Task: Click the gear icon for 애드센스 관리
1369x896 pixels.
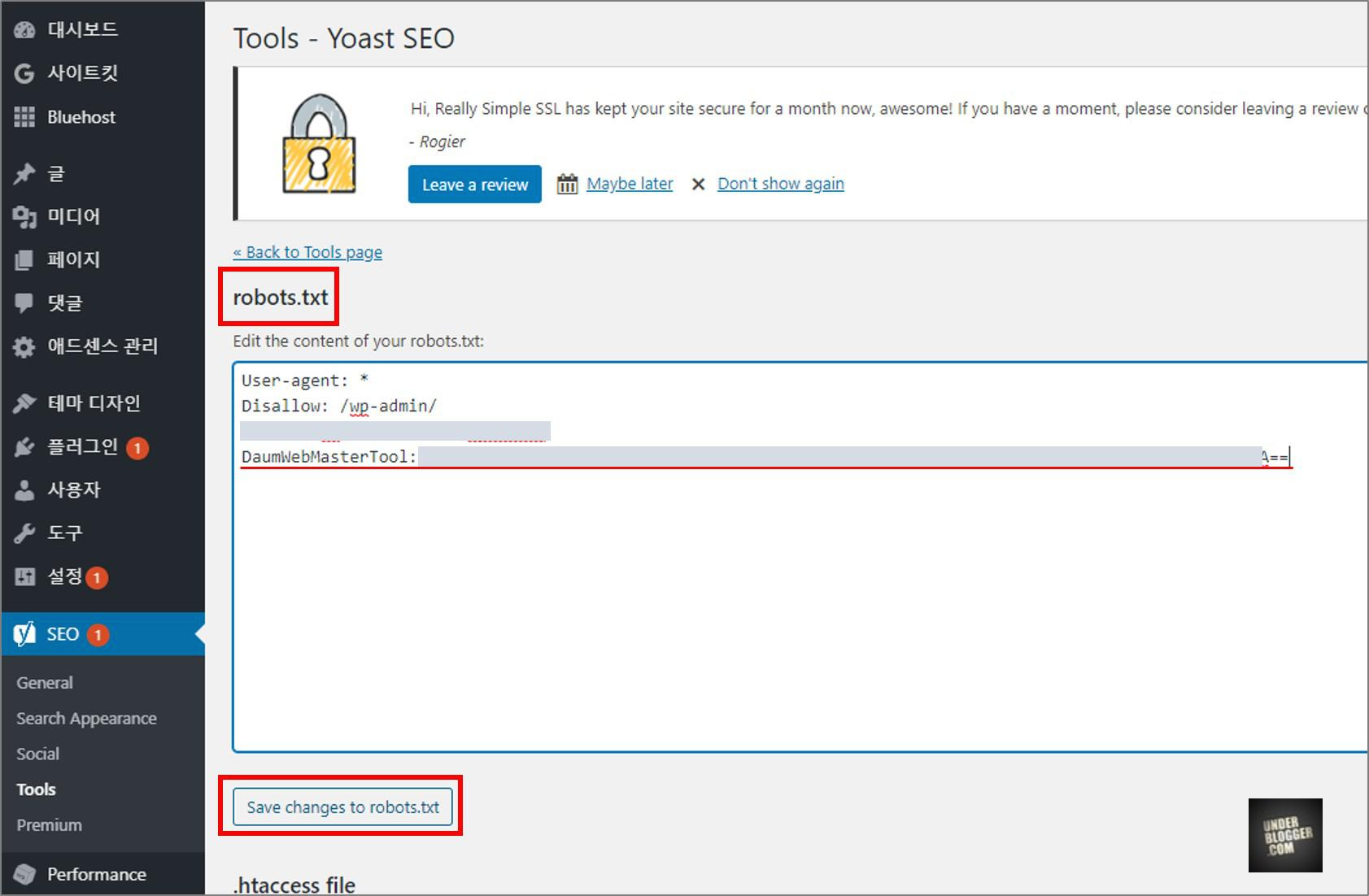Action: (x=24, y=347)
